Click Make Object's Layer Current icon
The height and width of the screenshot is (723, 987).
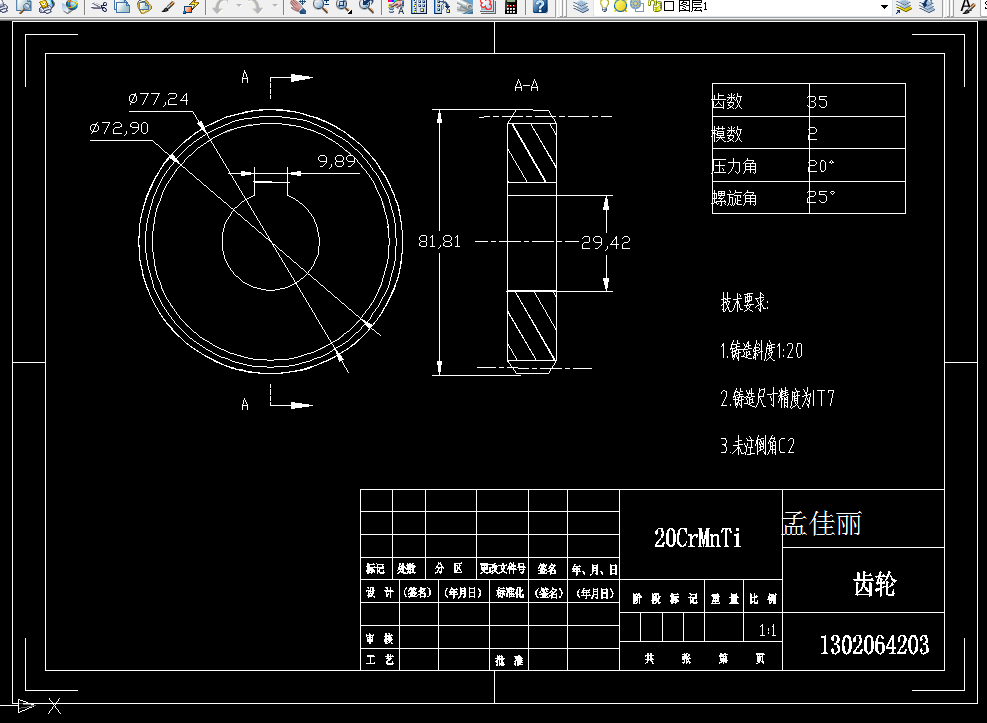coord(903,6)
